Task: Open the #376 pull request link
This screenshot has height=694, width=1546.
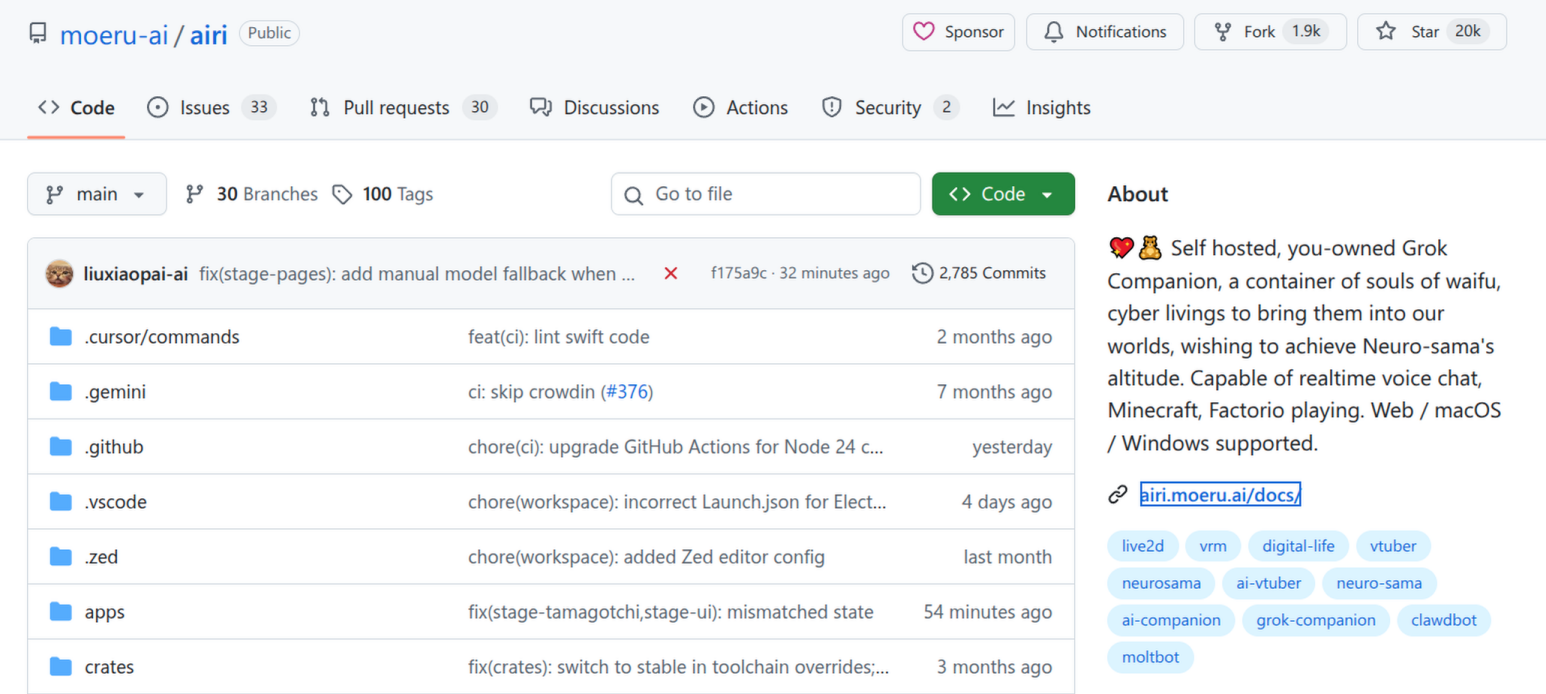Action: [x=626, y=392]
